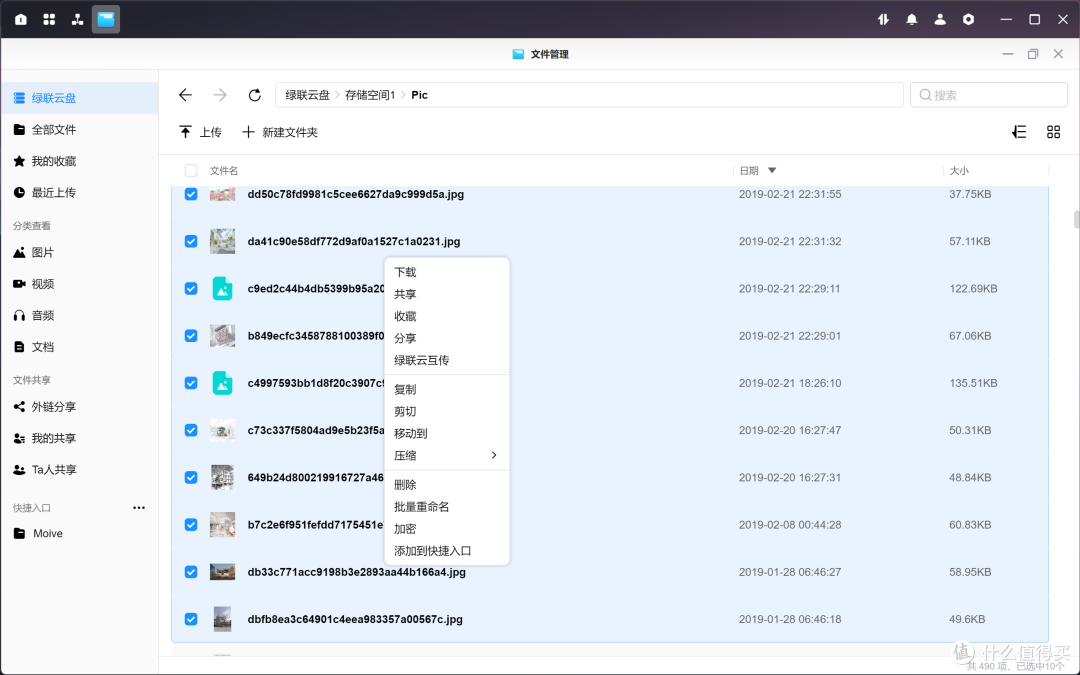
Task: Open the 快捷入口 three-dot menu
Action: click(x=139, y=508)
